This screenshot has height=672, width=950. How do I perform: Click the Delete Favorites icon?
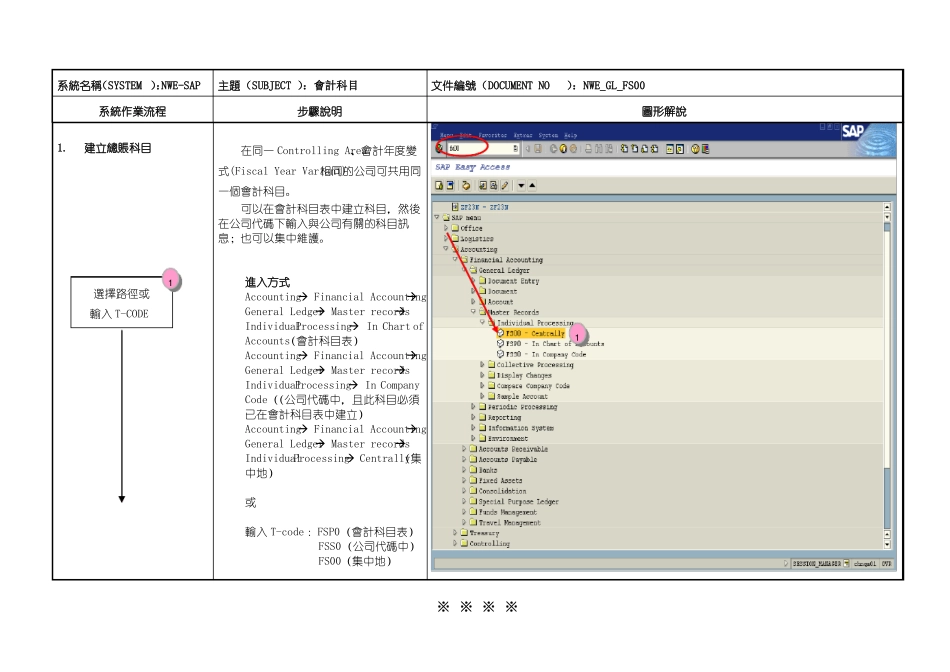(x=493, y=185)
